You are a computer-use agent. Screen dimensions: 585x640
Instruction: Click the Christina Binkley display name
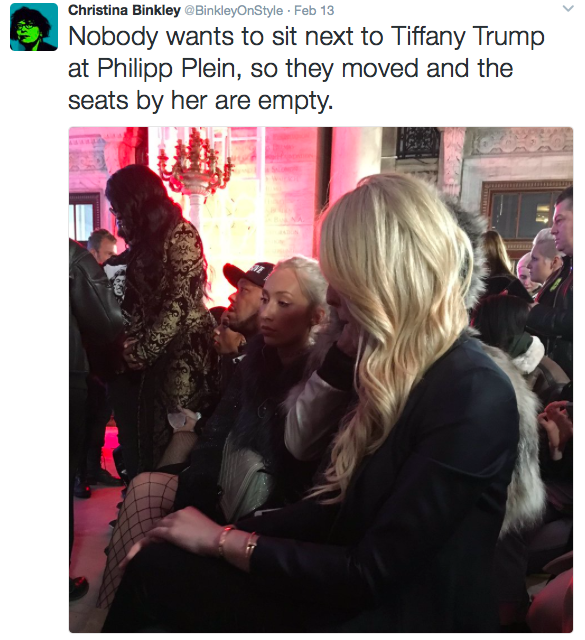[x=124, y=10]
